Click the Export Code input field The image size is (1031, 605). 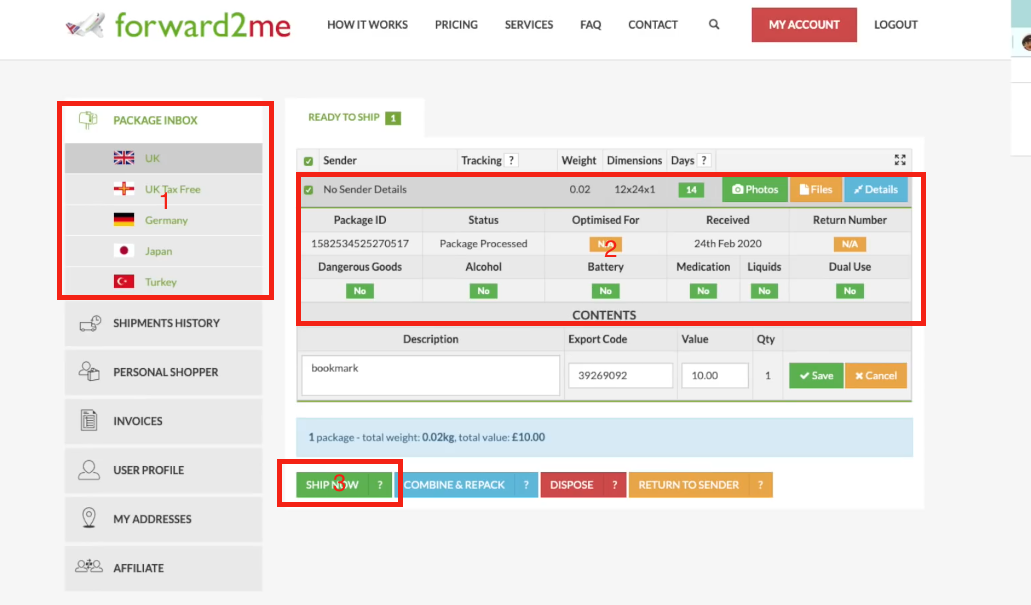620,376
